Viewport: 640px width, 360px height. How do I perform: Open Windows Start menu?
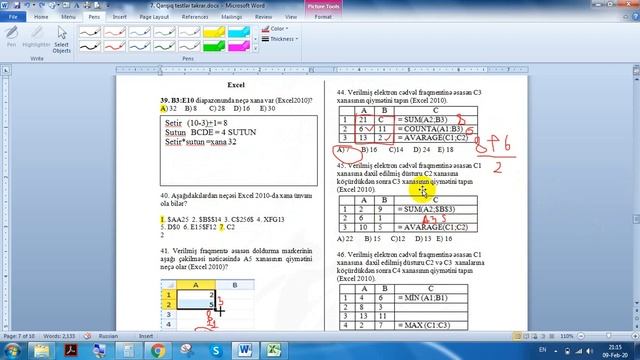[12, 350]
